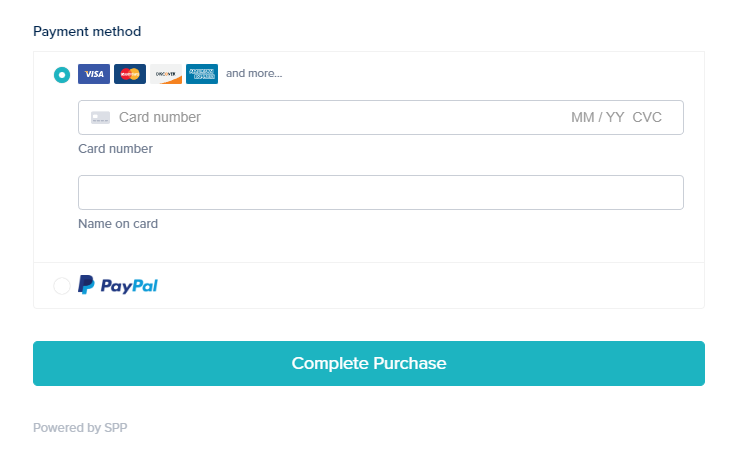
Task: Open the Powered by SPP link
Action: (x=80, y=428)
